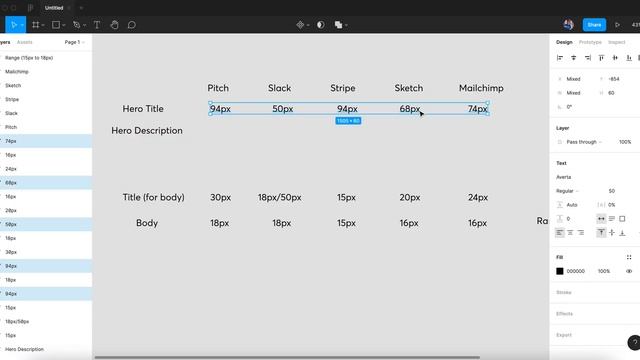Select the Comment tool

tap(131, 25)
